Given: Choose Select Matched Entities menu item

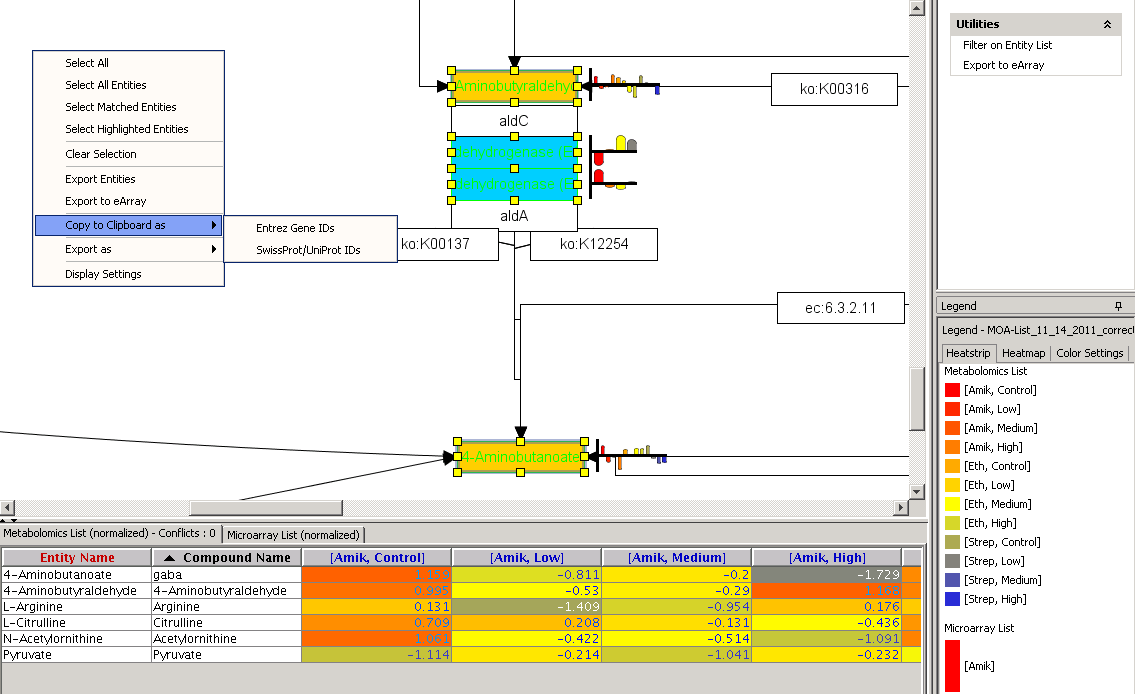Looking at the screenshot, I should point(121,107).
